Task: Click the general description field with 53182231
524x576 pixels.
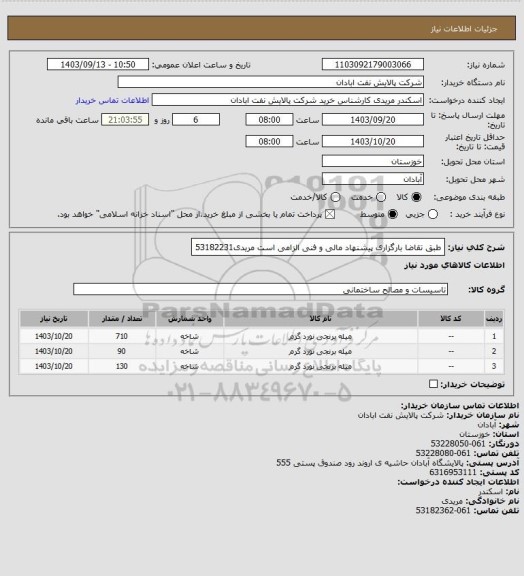Action: (x=318, y=247)
